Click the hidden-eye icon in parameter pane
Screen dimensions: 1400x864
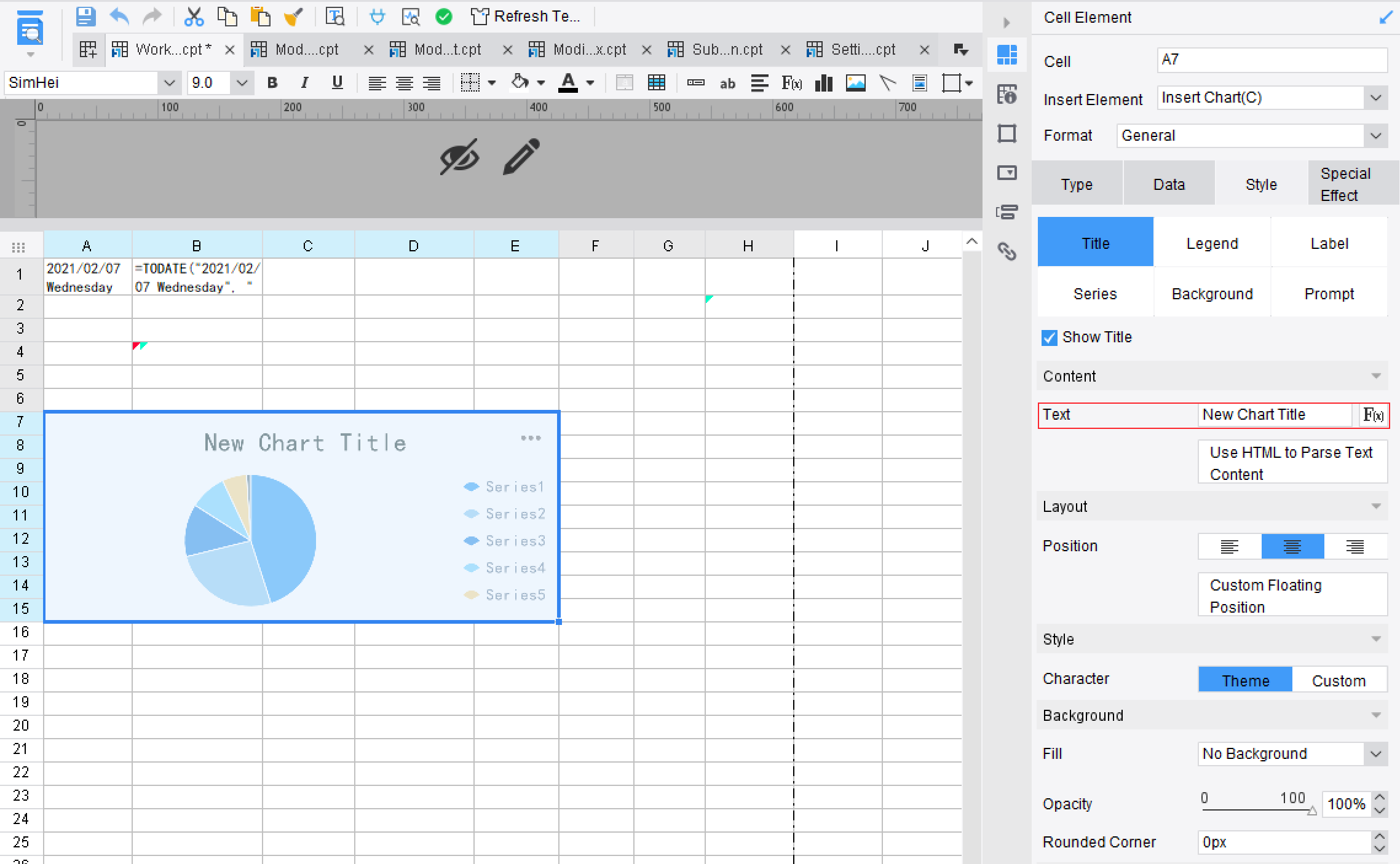(x=459, y=157)
